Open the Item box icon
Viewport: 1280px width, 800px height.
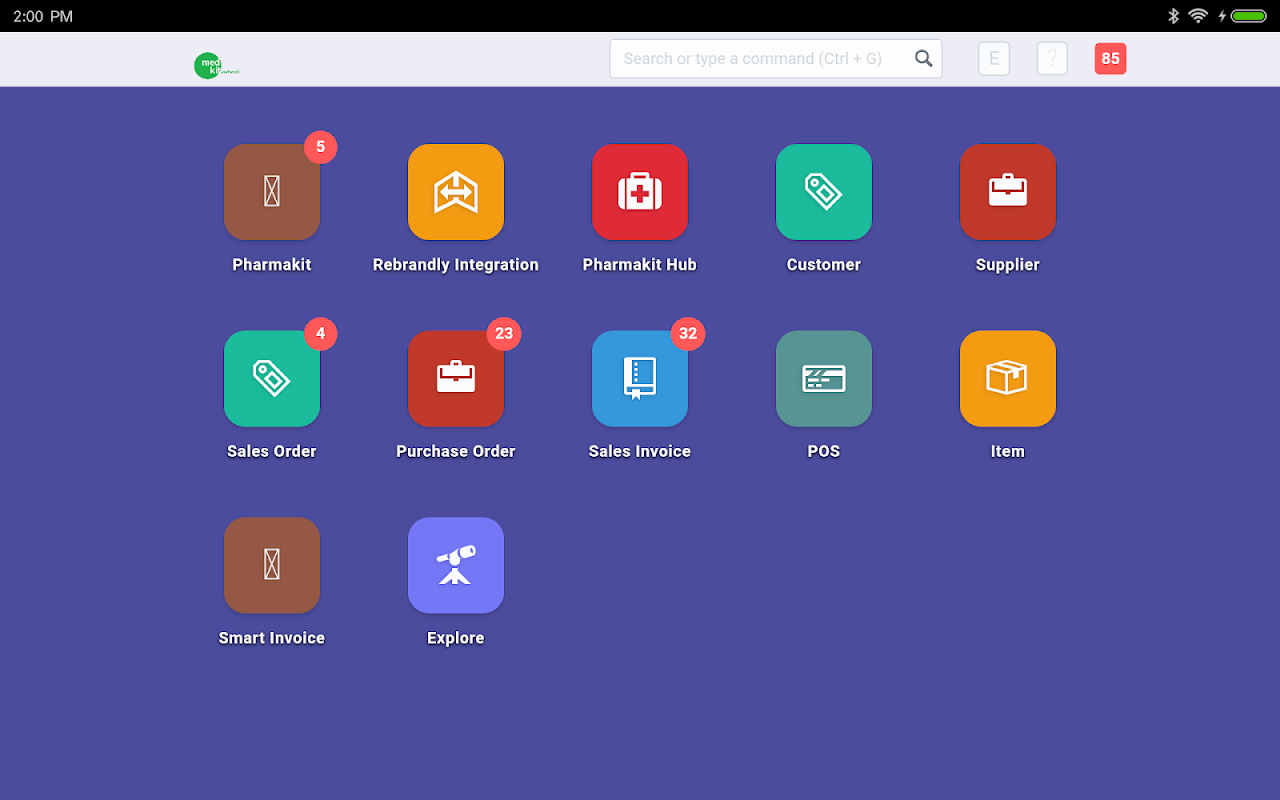[x=1008, y=379]
